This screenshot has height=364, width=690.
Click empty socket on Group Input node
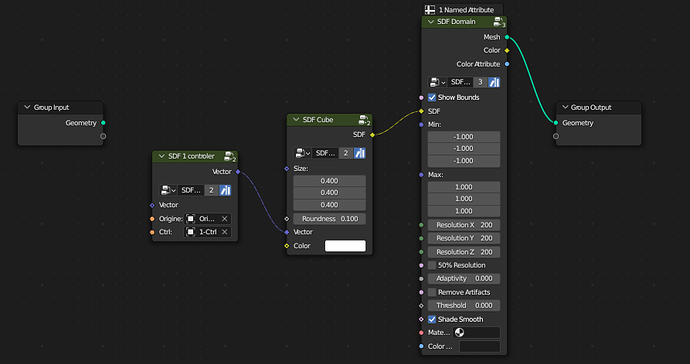pos(103,136)
